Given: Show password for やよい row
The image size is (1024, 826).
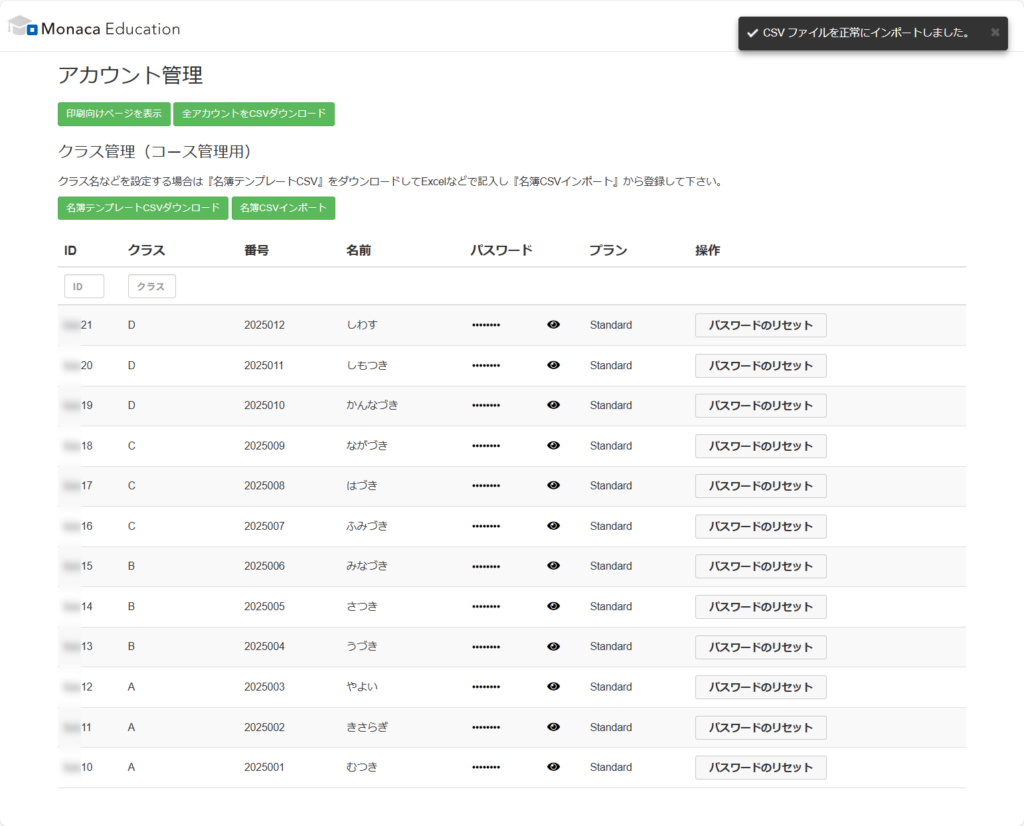Looking at the screenshot, I should pyautogui.click(x=553, y=686).
